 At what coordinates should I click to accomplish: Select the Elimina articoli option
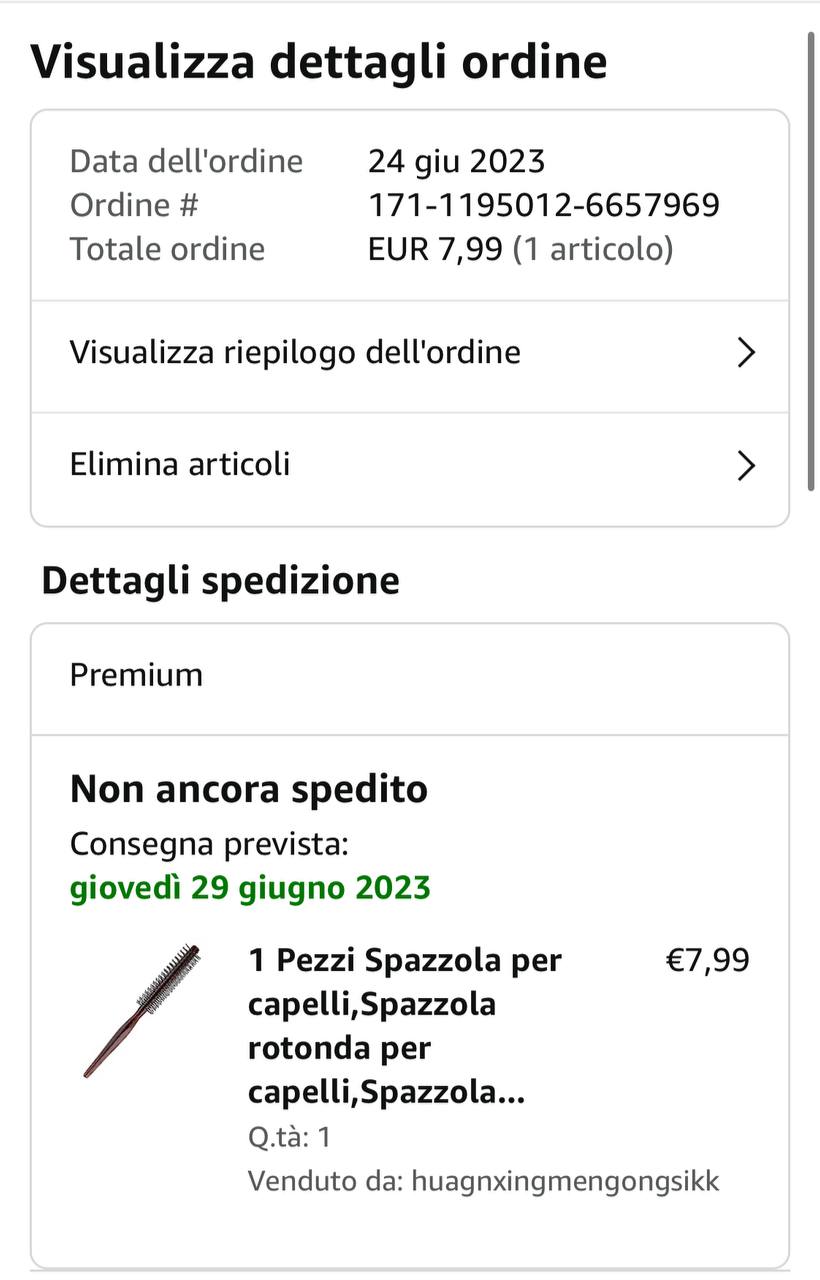(180, 465)
